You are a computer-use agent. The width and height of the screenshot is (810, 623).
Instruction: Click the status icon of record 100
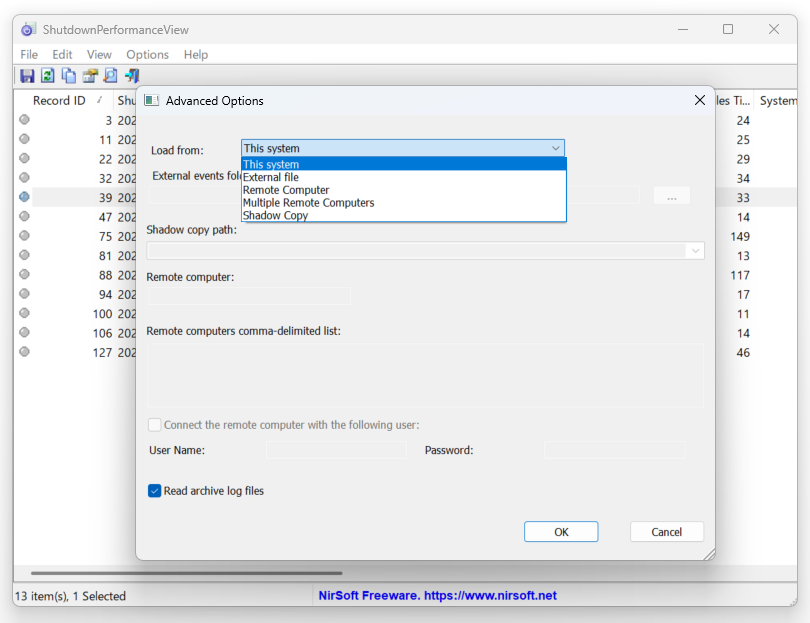click(x=24, y=313)
